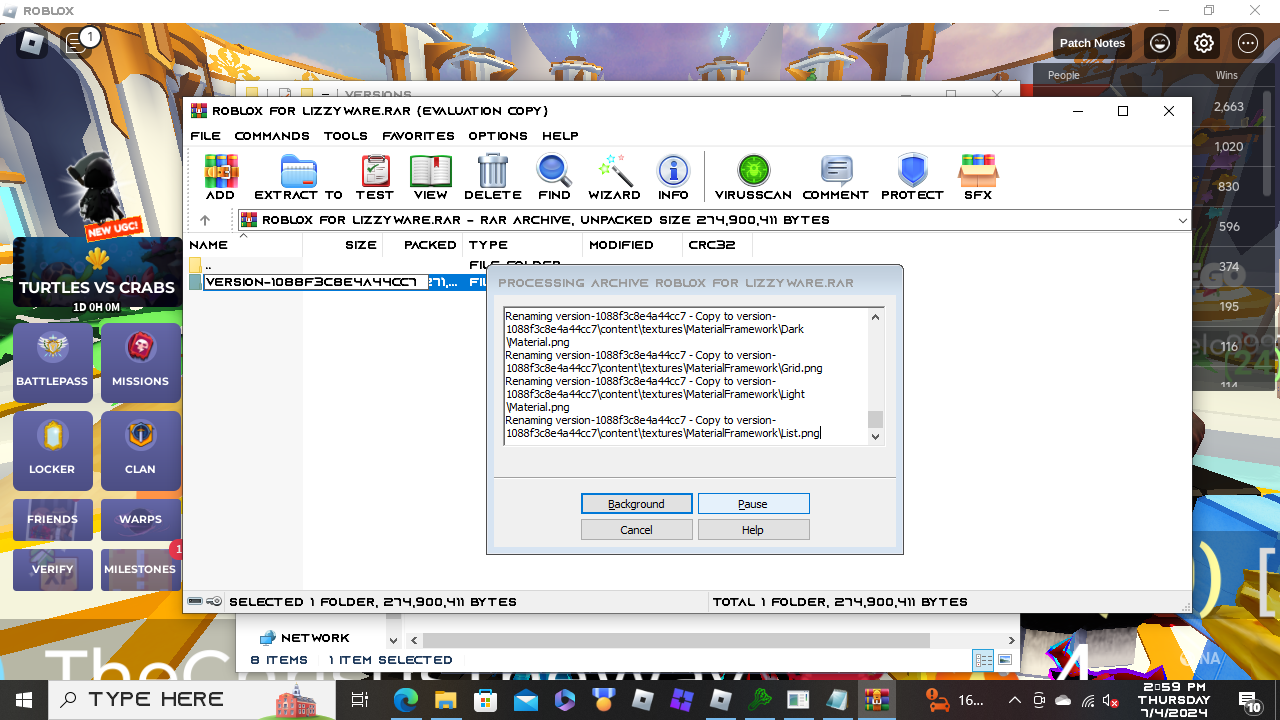This screenshot has height=720, width=1280.
Task: Open Windows Start menu
Action: (23, 699)
